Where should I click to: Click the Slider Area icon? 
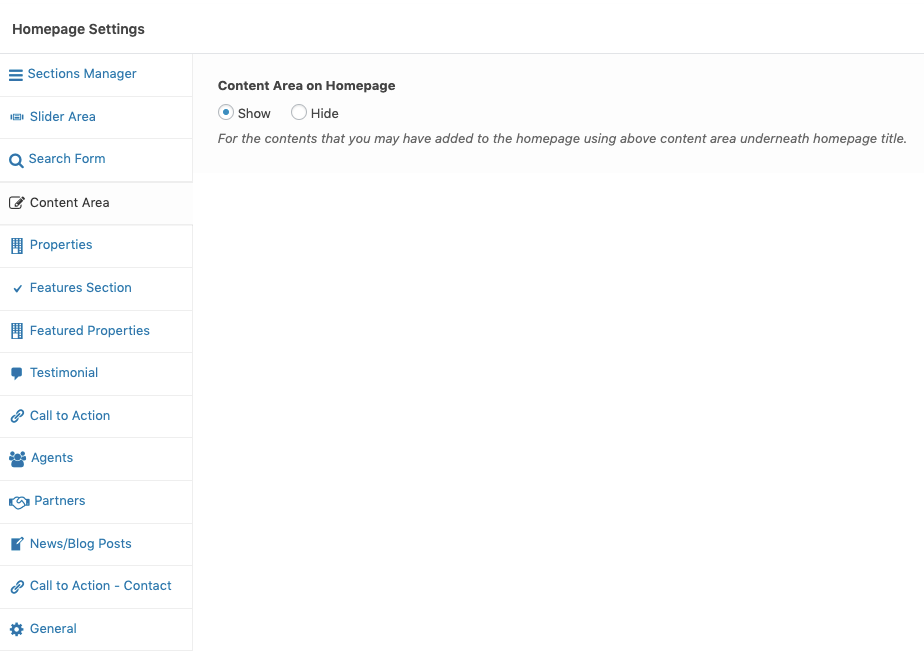17,117
